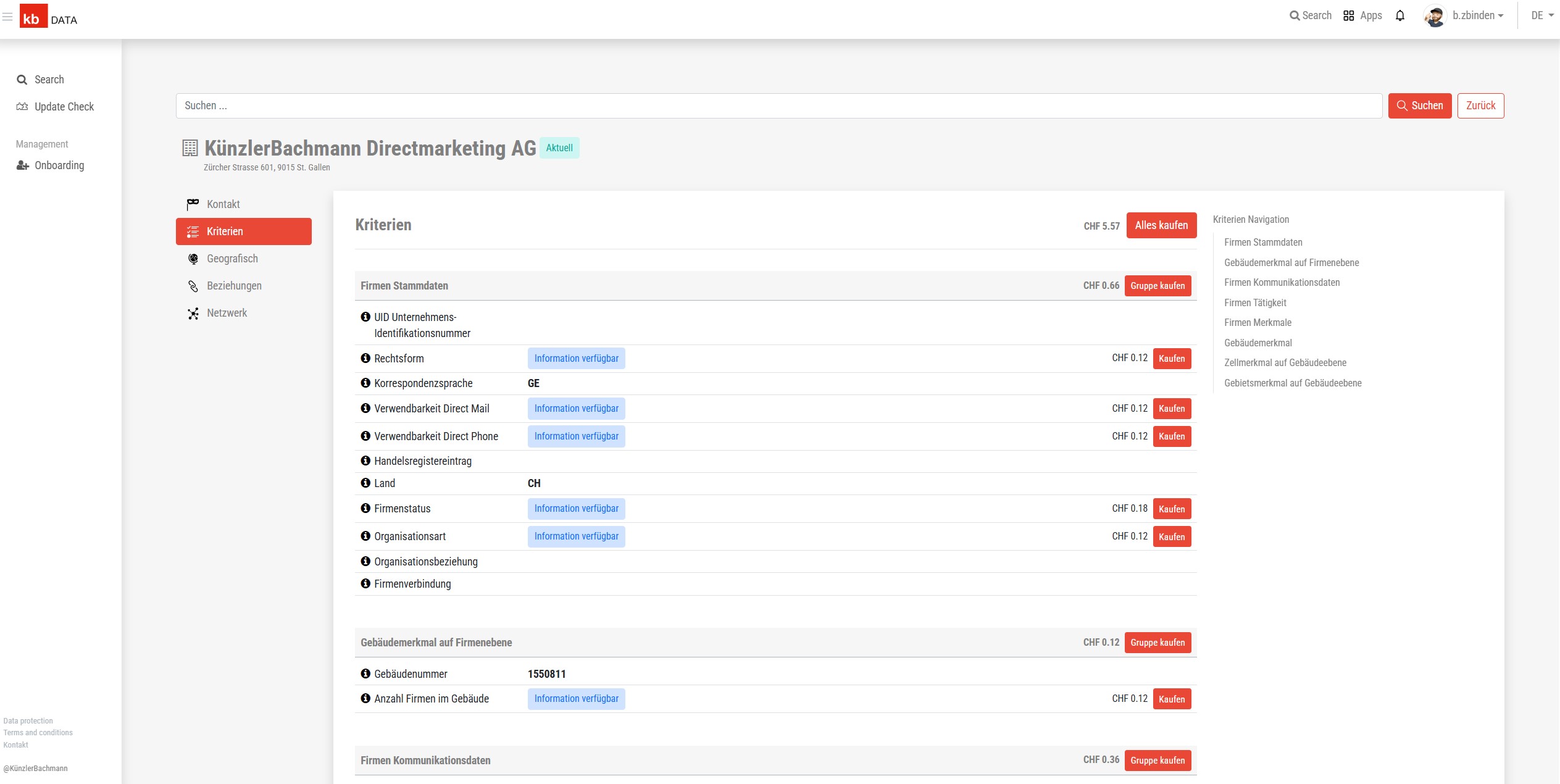The height and width of the screenshot is (784, 1560).
Task: Switch to the Netzwerk tab
Action: click(x=227, y=313)
